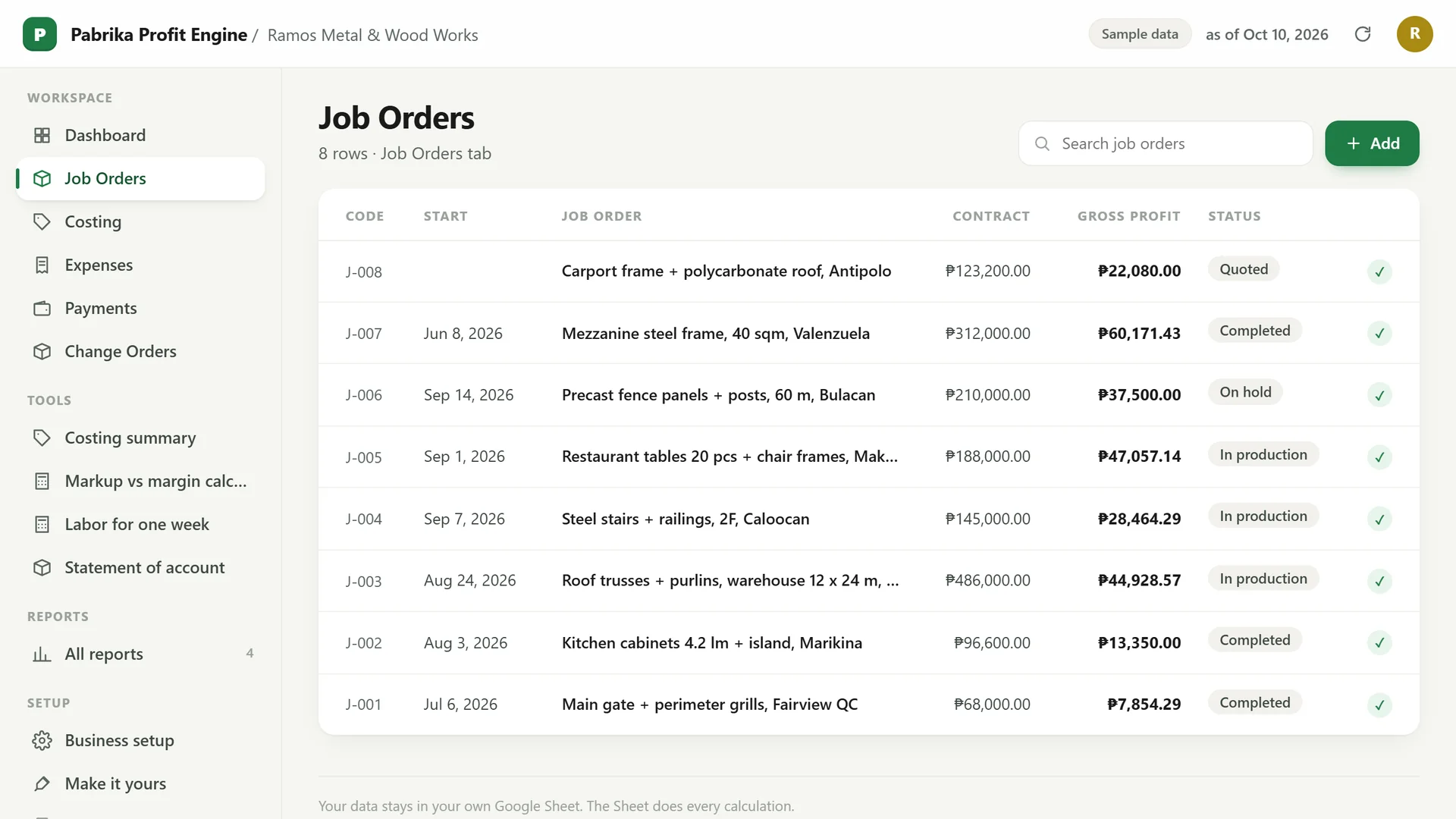Go to Costing in the sidebar
1456x819 pixels.
point(141,221)
